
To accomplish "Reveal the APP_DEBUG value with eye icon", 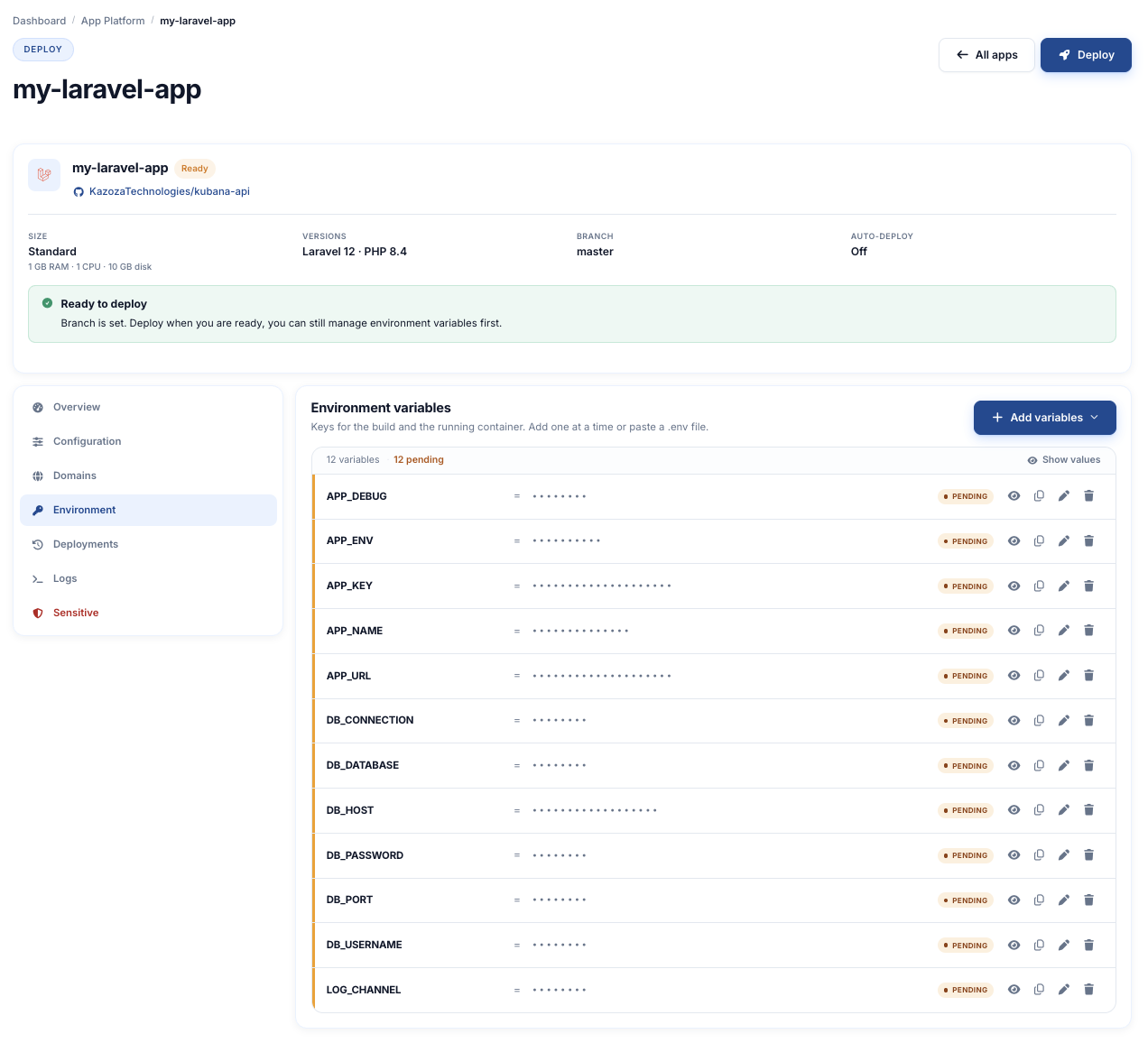I will tap(1014, 496).
